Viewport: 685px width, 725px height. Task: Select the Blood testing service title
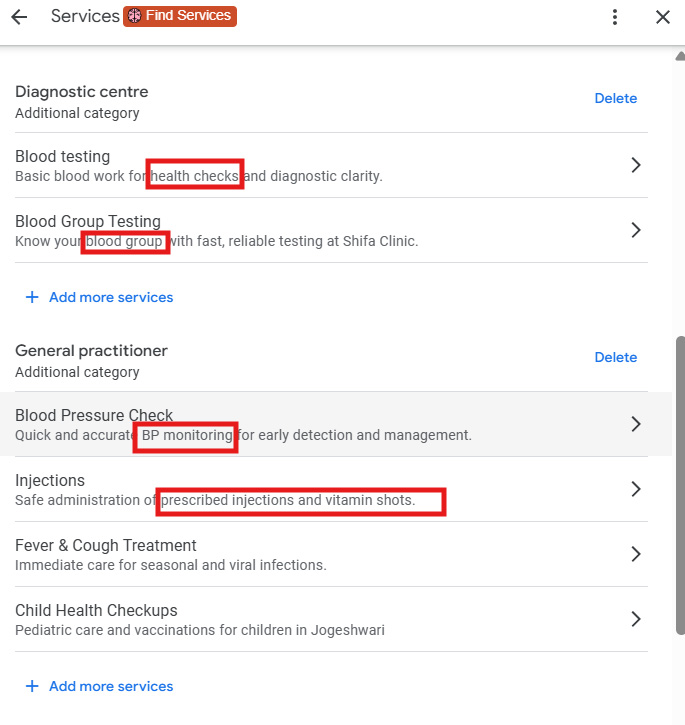(x=62, y=156)
